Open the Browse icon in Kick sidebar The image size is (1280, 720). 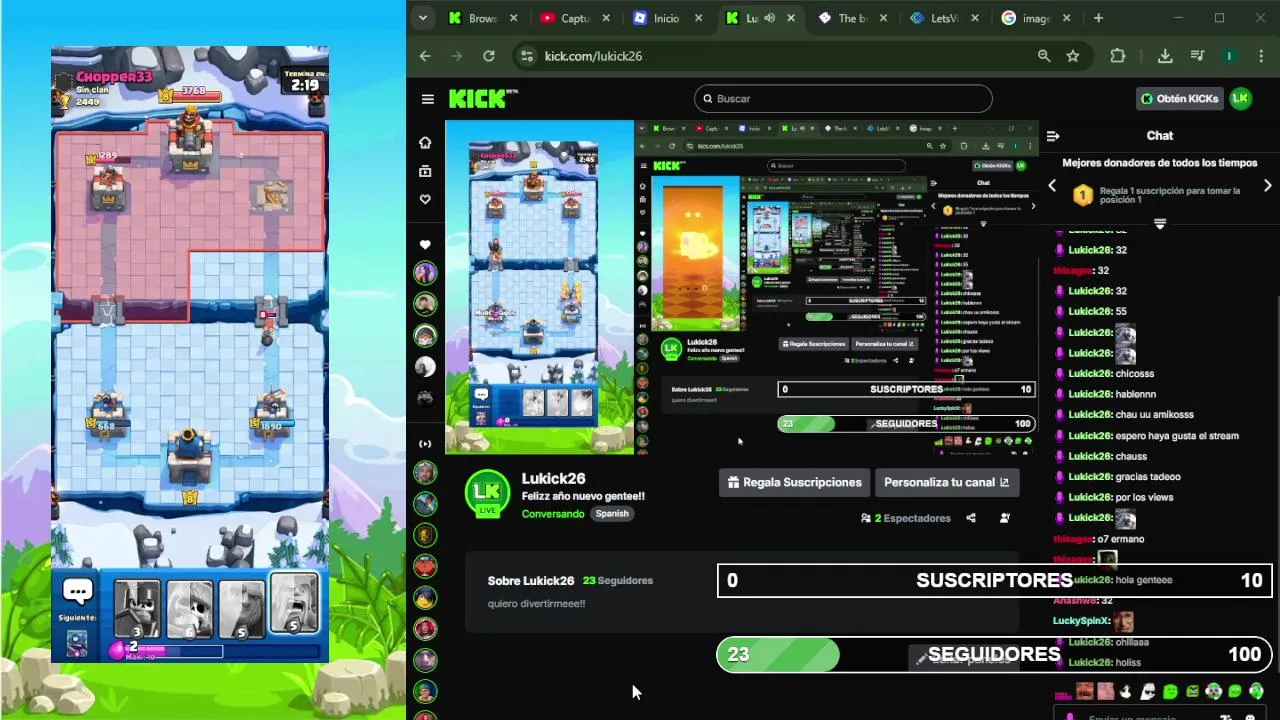coord(425,171)
